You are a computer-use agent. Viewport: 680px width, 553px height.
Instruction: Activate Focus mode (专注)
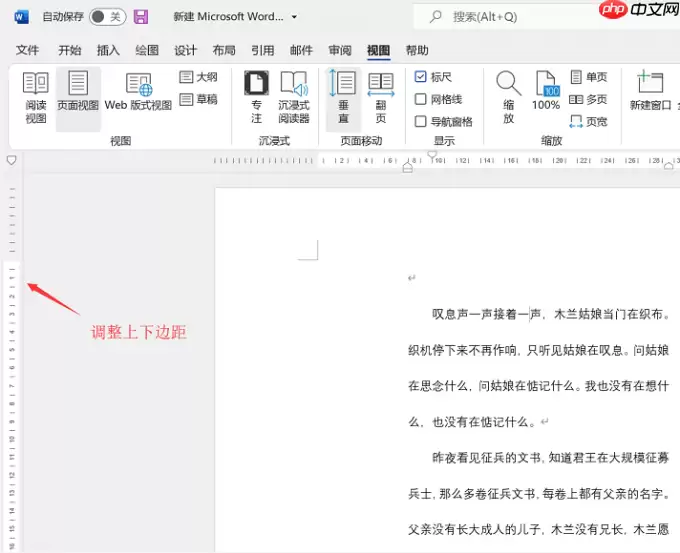point(256,98)
